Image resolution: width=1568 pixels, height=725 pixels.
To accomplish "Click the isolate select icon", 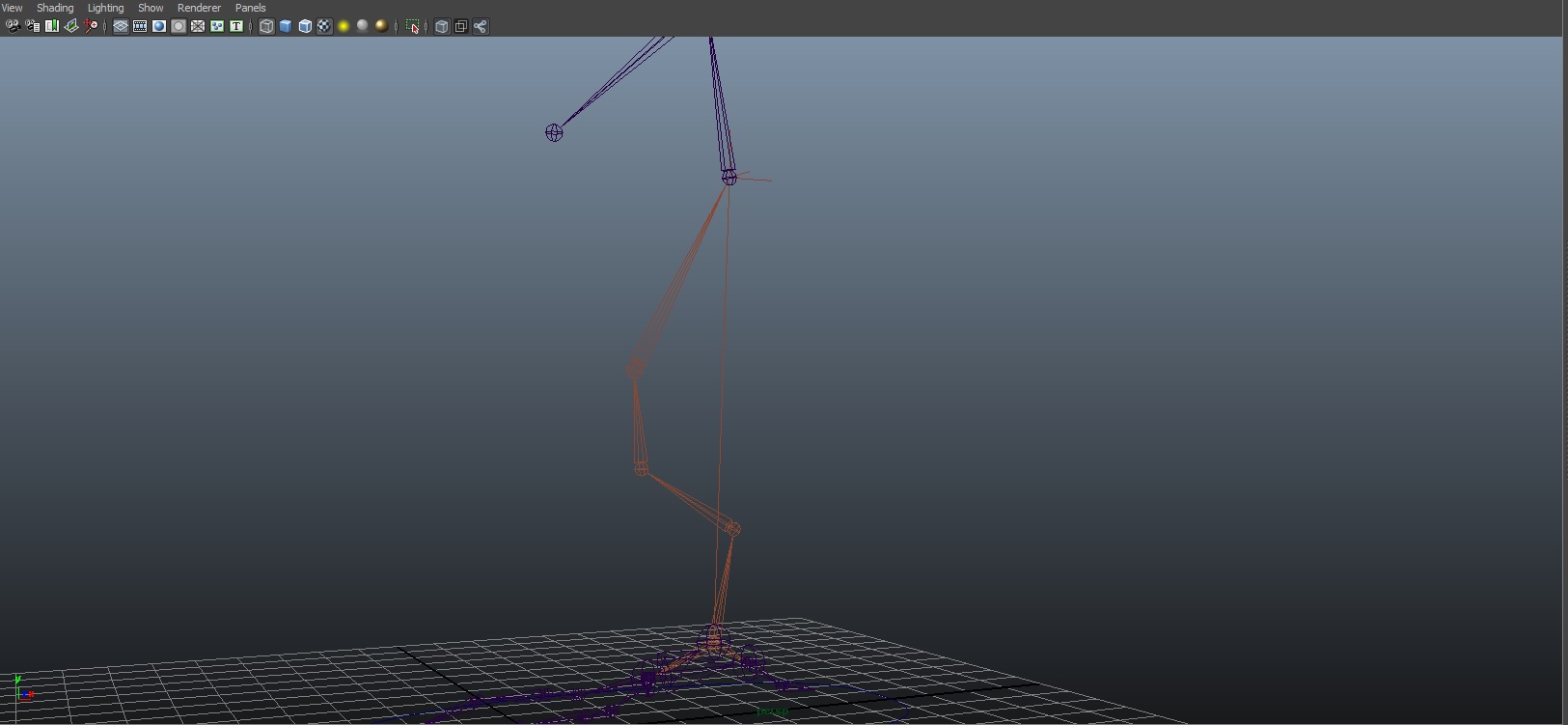I will (413, 26).
